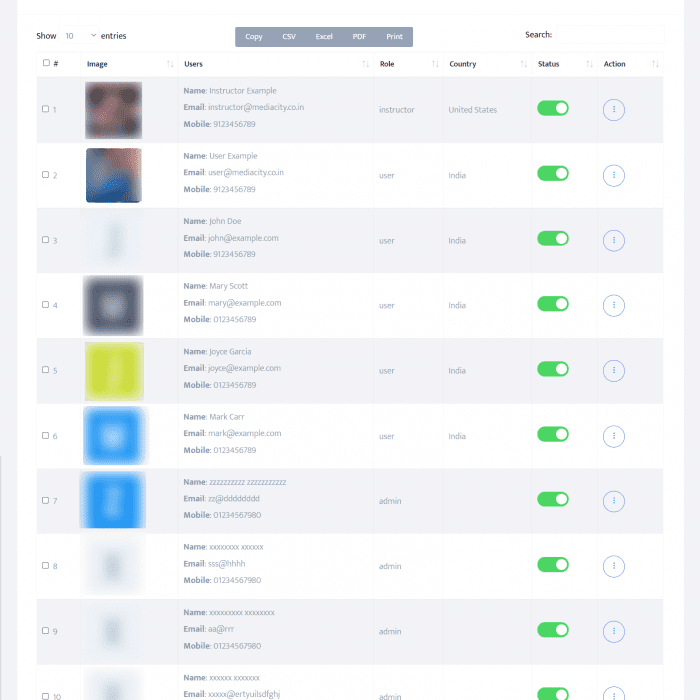Open the entries-per-page dropdown
This screenshot has width=700, height=700.
tap(80, 36)
